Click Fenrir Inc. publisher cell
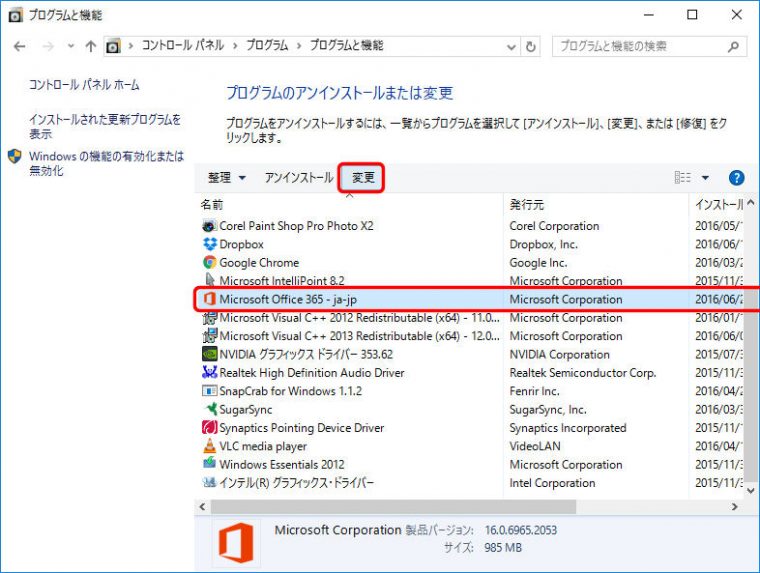Viewport: 760px width, 573px height. (x=534, y=391)
